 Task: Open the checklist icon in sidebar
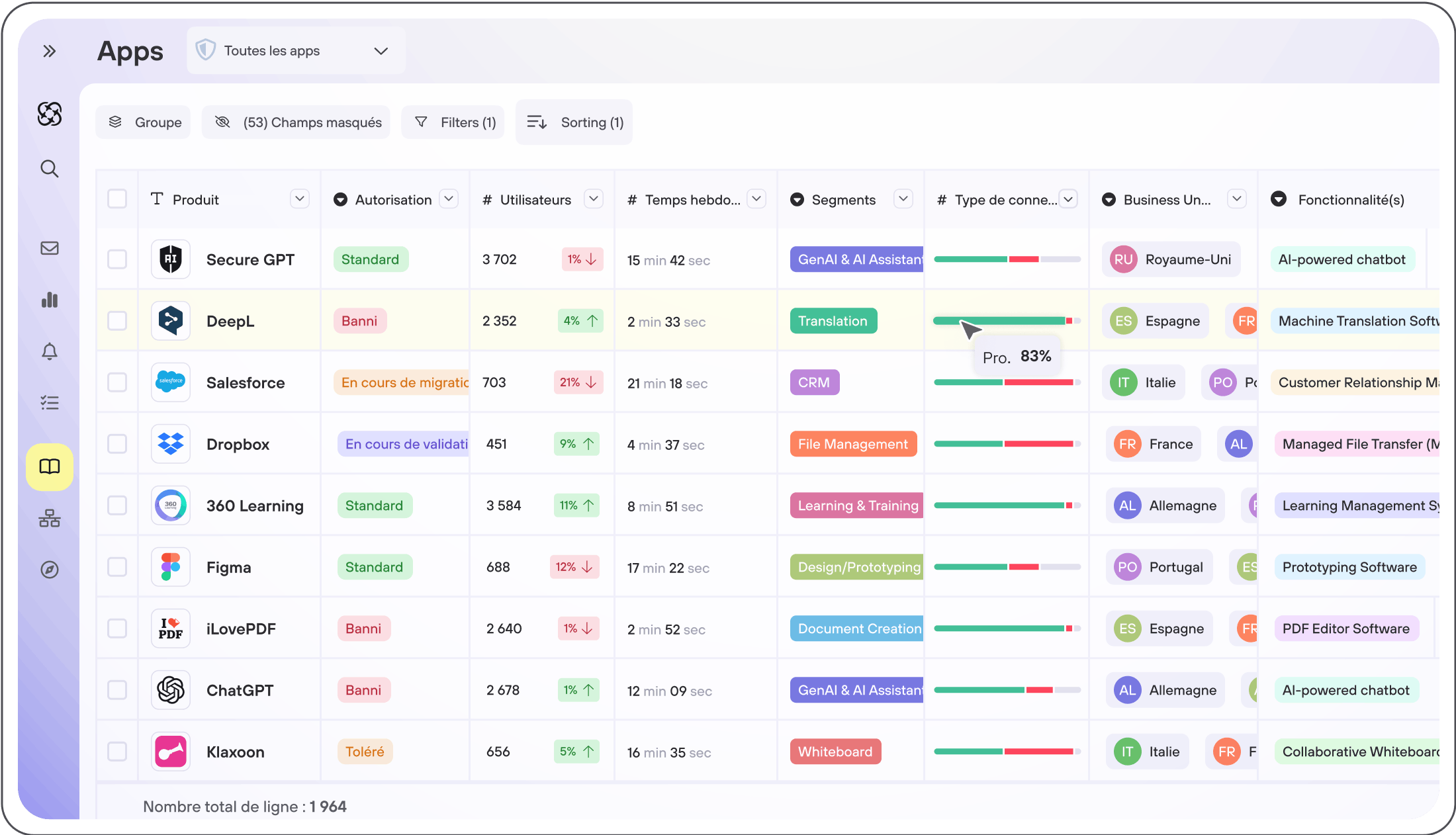[50, 402]
